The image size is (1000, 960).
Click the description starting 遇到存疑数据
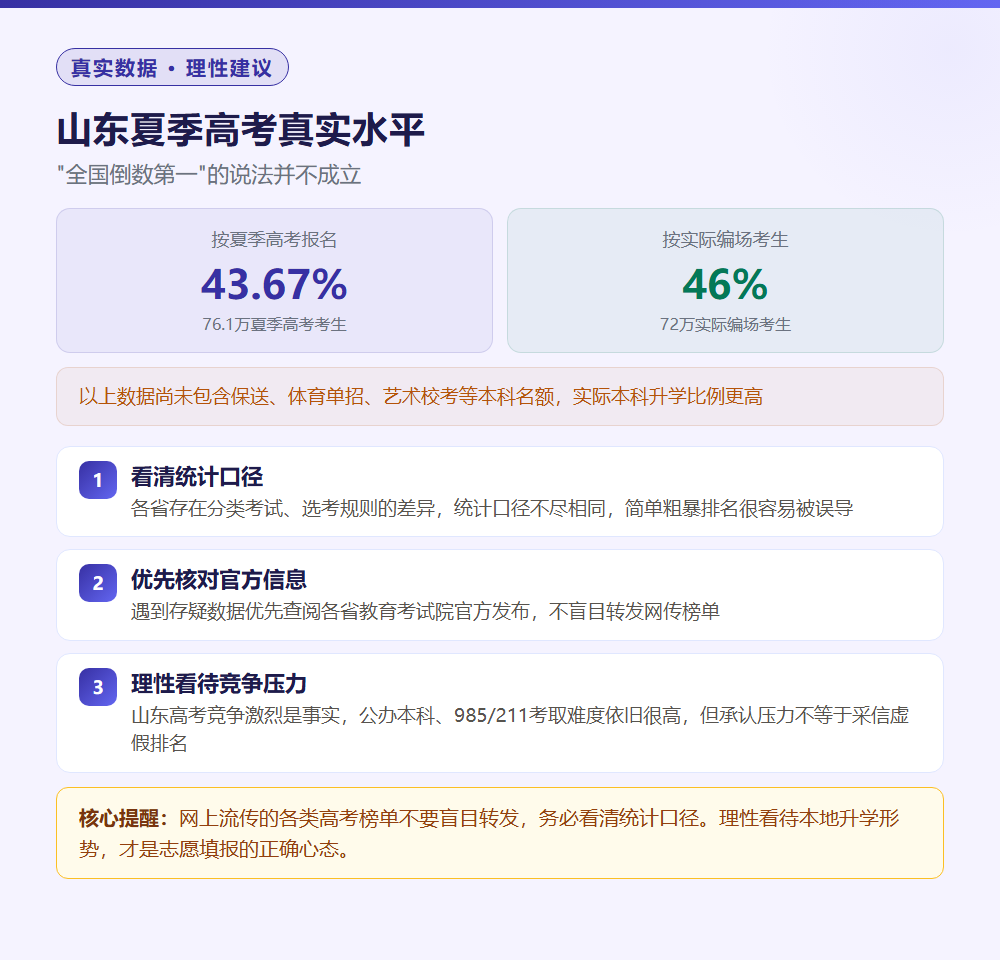(425, 612)
